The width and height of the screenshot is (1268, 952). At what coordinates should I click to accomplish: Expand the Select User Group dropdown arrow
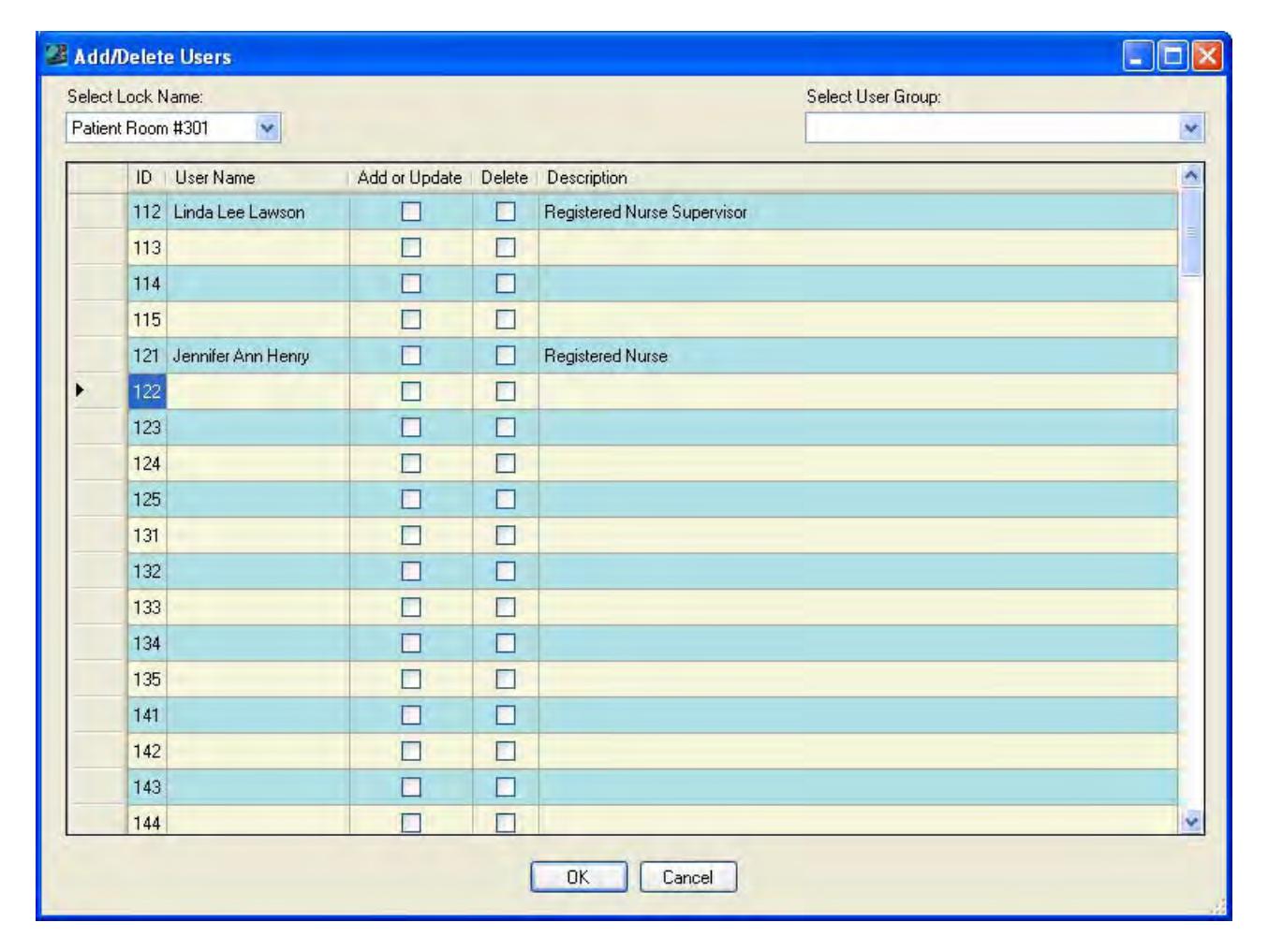[x=1190, y=128]
